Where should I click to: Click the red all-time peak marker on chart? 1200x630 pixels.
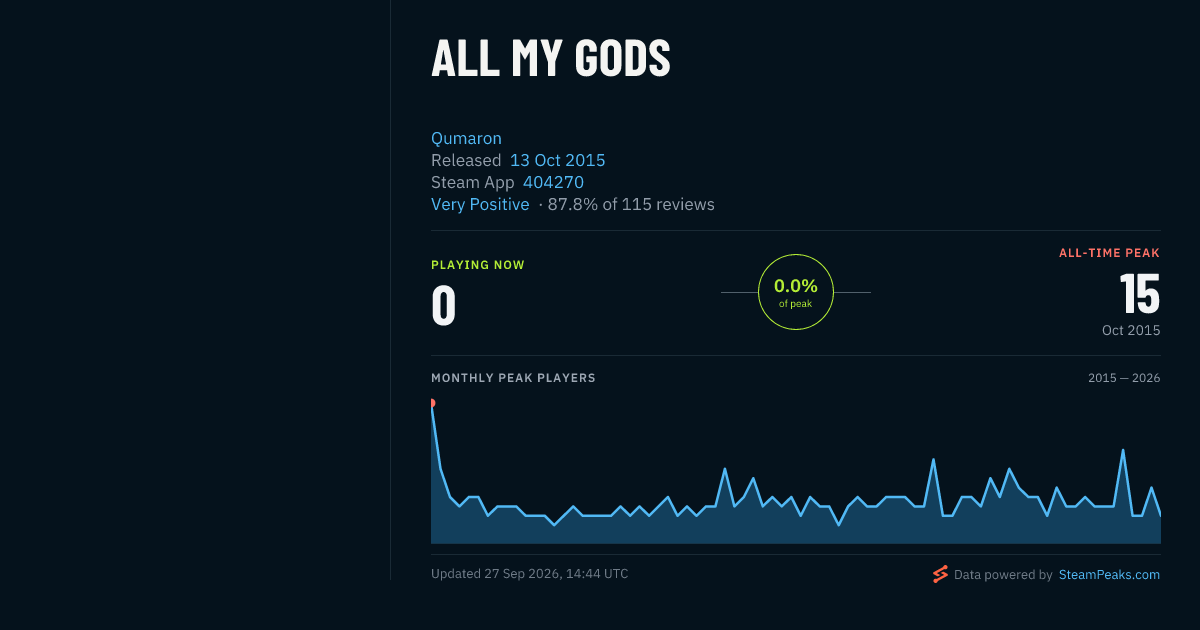432,403
